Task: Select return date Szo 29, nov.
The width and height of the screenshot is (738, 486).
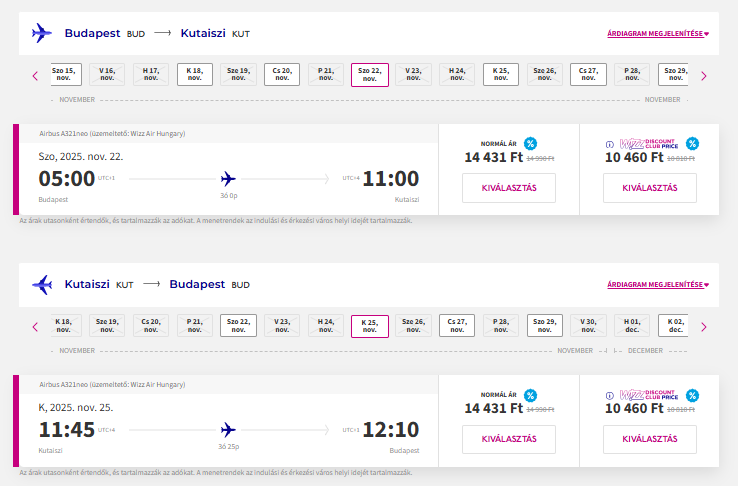Action: [545, 326]
